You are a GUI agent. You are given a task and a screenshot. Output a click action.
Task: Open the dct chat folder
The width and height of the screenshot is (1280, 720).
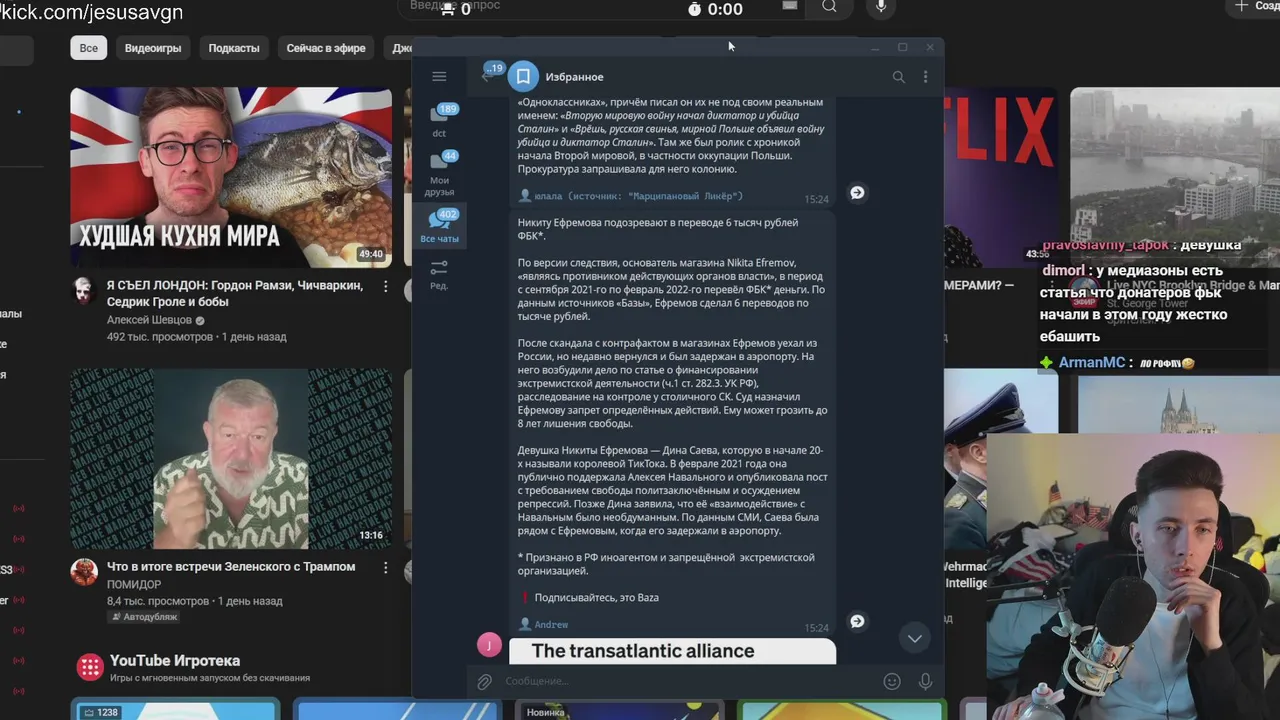439,120
